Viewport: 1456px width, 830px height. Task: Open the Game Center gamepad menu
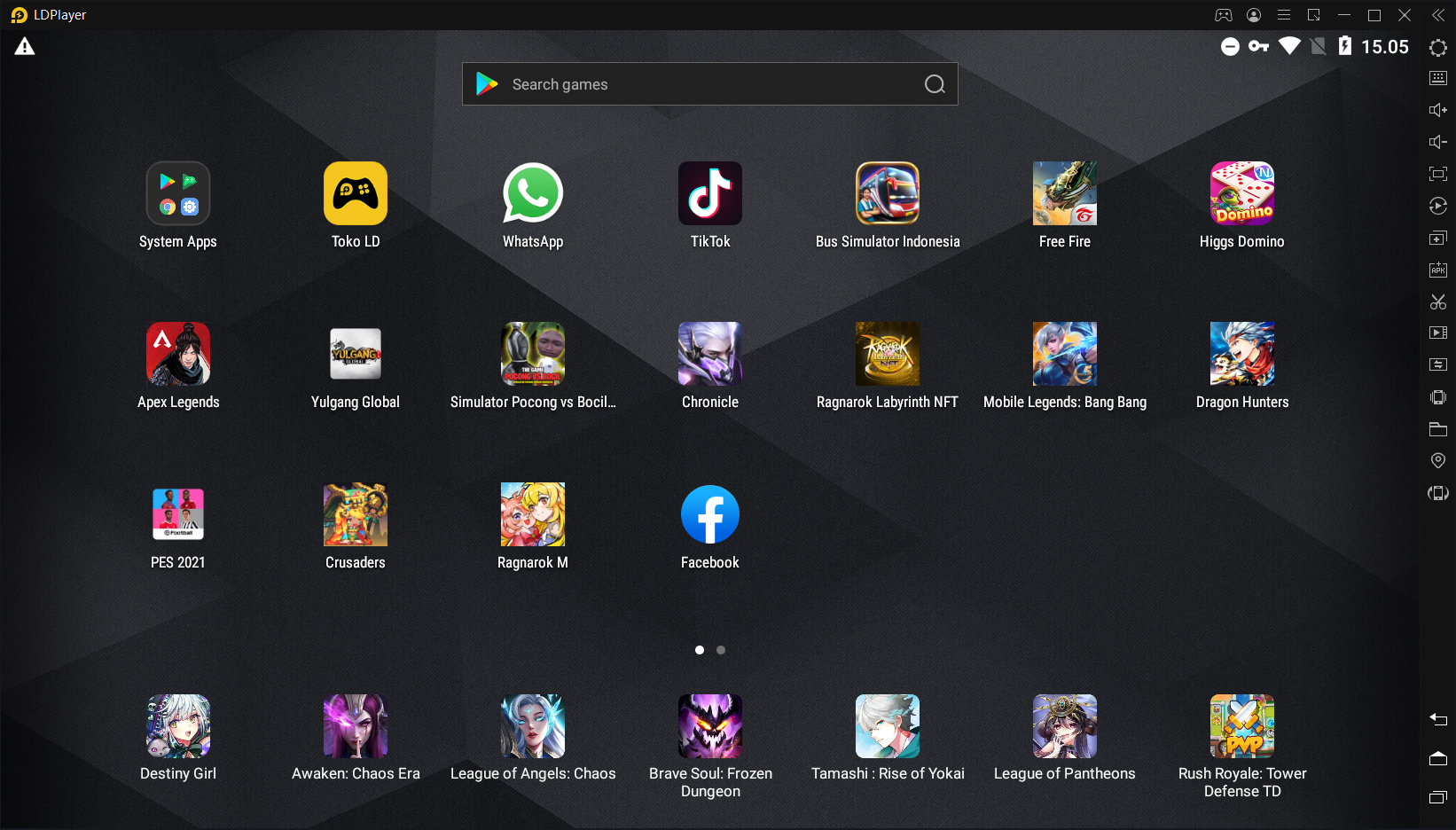(1223, 14)
